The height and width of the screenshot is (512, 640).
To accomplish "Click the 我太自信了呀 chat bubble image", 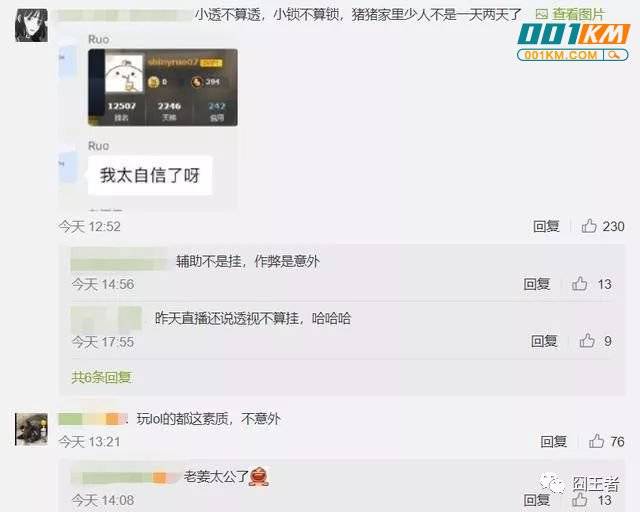I will coord(150,176).
